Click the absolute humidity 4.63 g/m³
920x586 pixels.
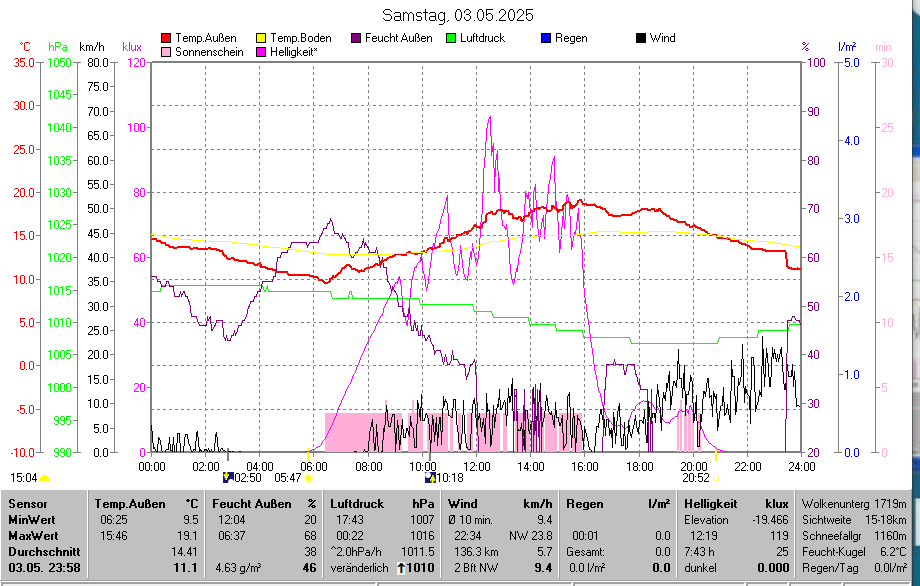click(x=238, y=568)
